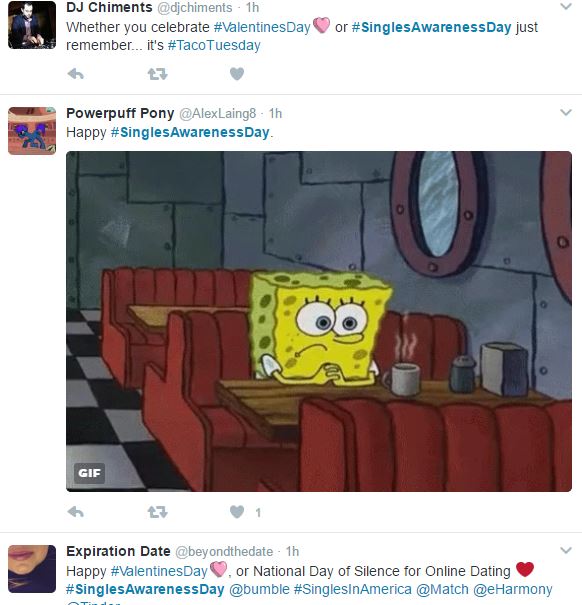Open Expiration Date's lips avatar
The width and height of the screenshot is (582, 605).
pyautogui.click(x=32, y=569)
